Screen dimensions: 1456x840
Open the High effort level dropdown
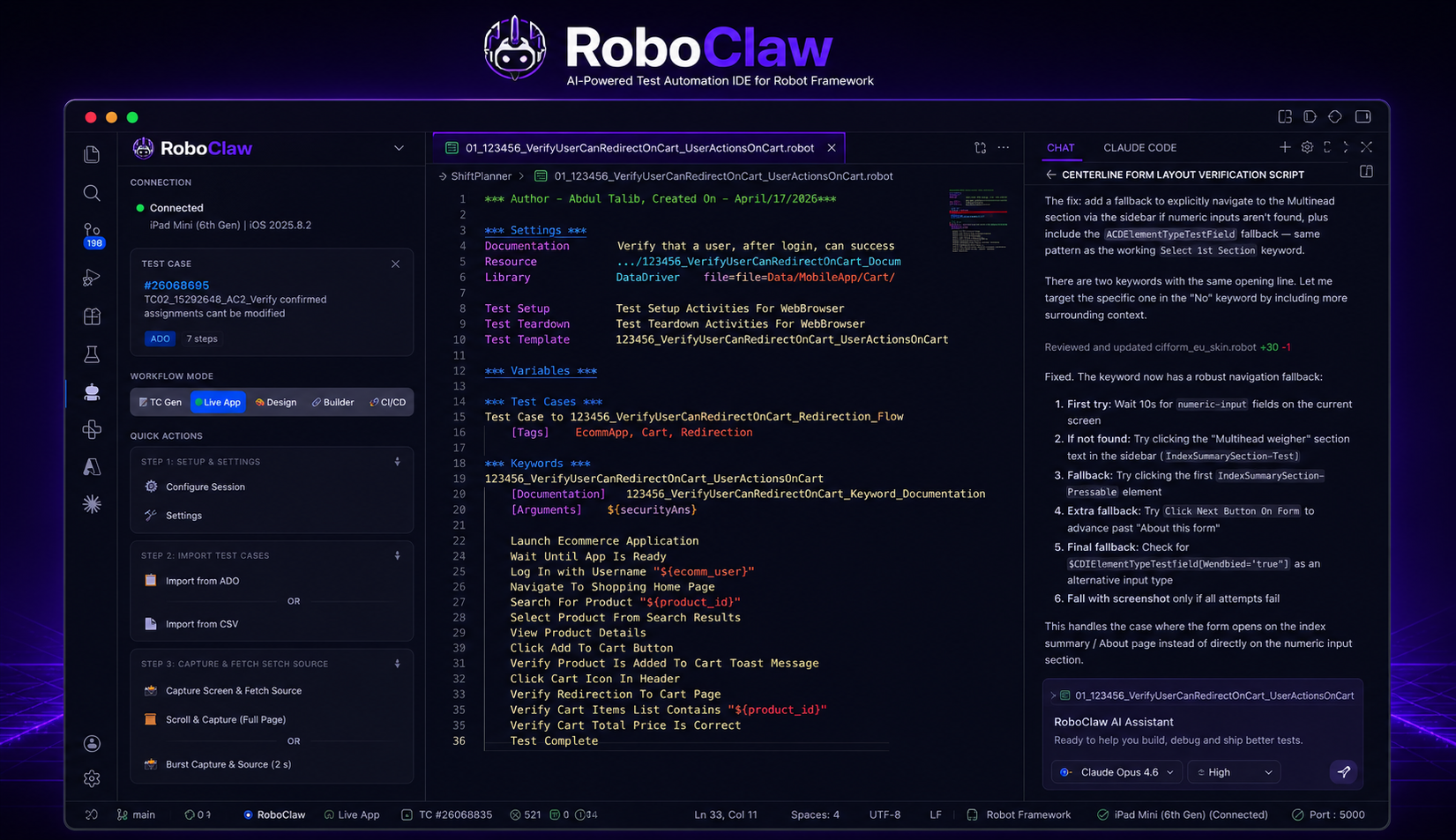[1234, 772]
